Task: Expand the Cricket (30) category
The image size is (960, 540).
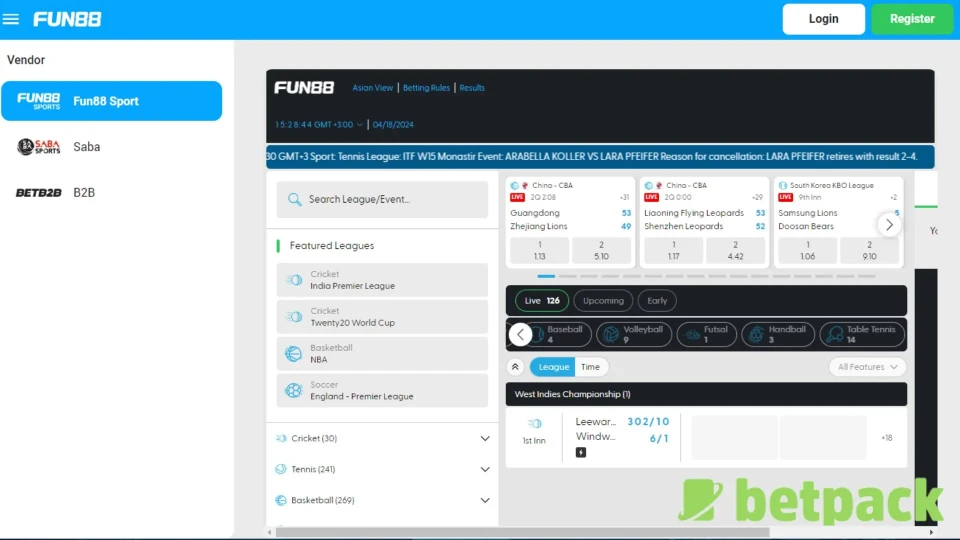Action: click(x=484, y=438)
